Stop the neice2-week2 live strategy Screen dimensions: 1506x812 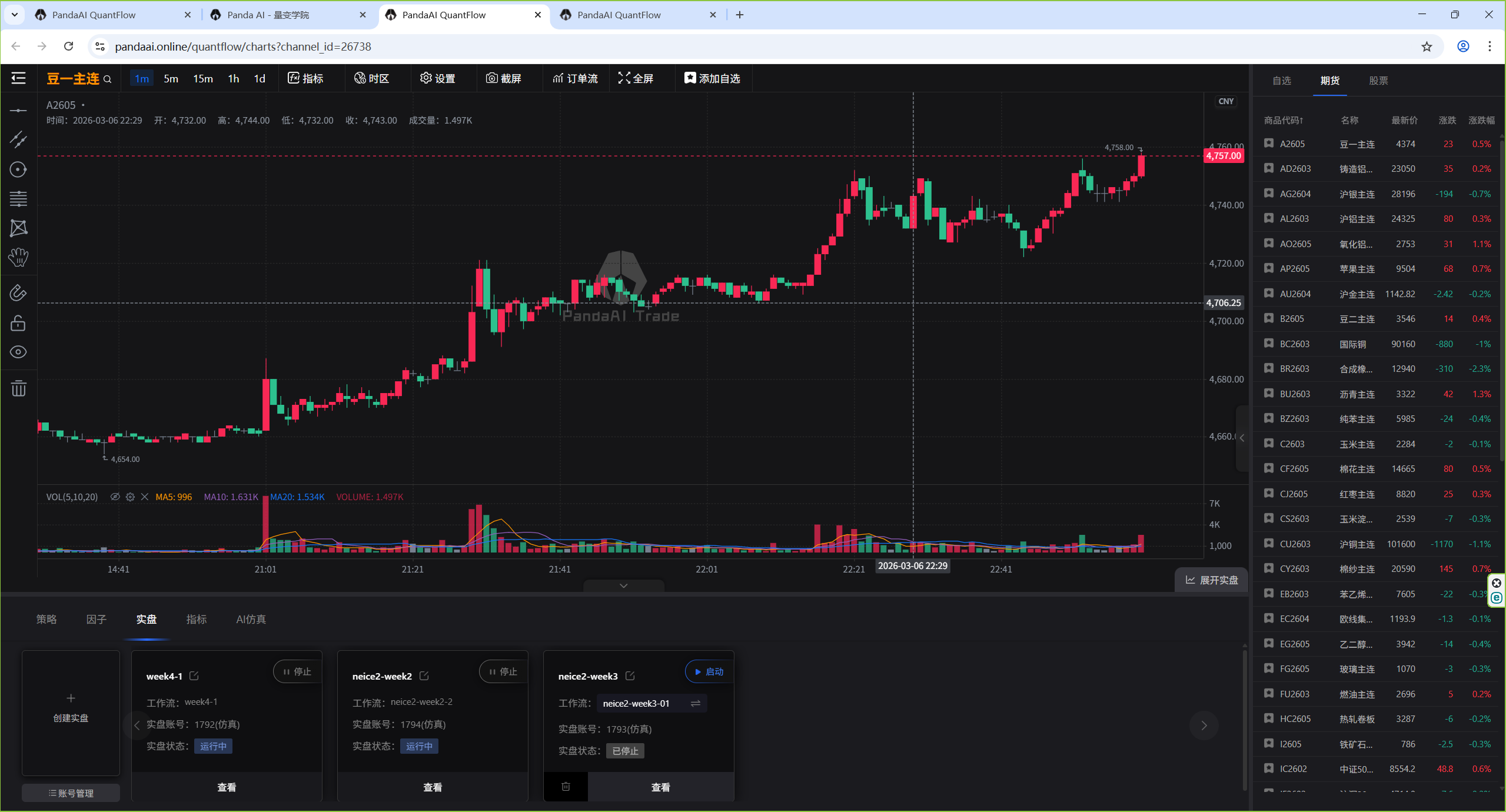[x=503, y=672]
